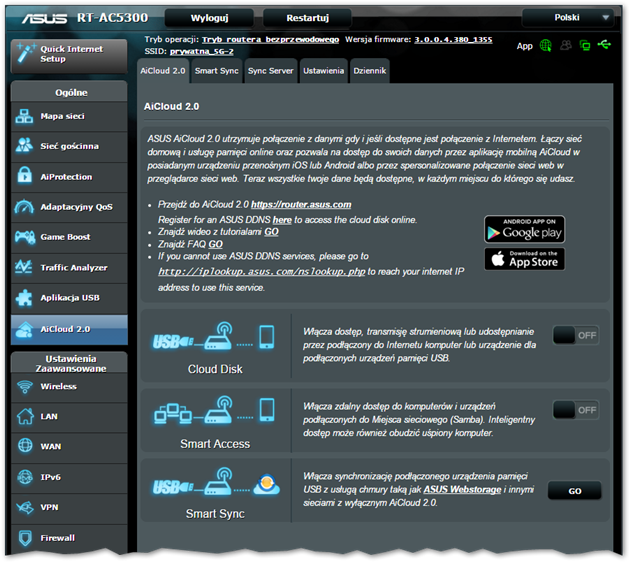Click the green connected clients monitor icon

pos(585,45)
